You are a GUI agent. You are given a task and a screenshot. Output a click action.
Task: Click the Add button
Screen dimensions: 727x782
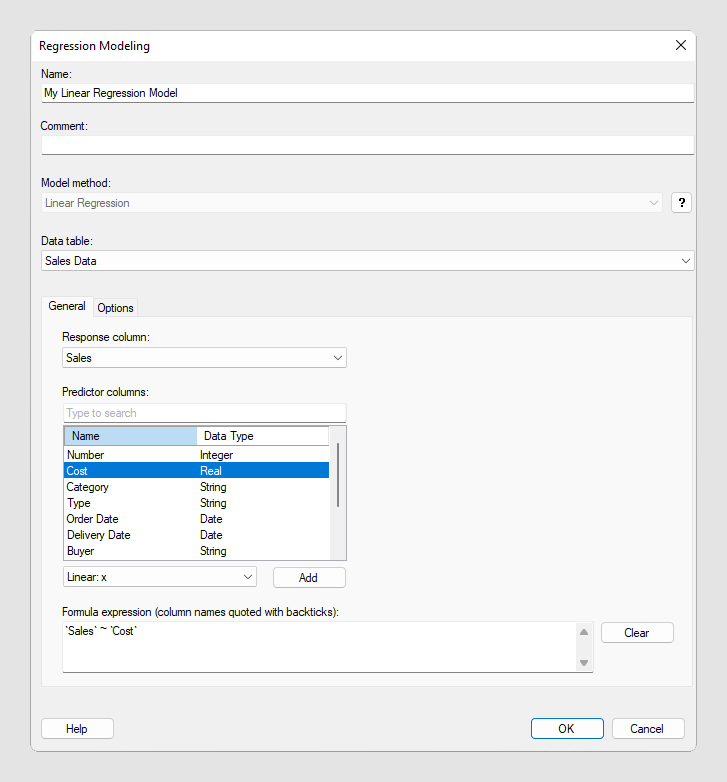click(309, 578)
